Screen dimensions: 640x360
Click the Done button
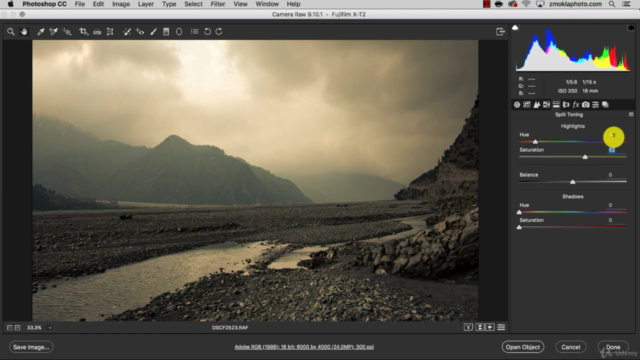[613, 347]
